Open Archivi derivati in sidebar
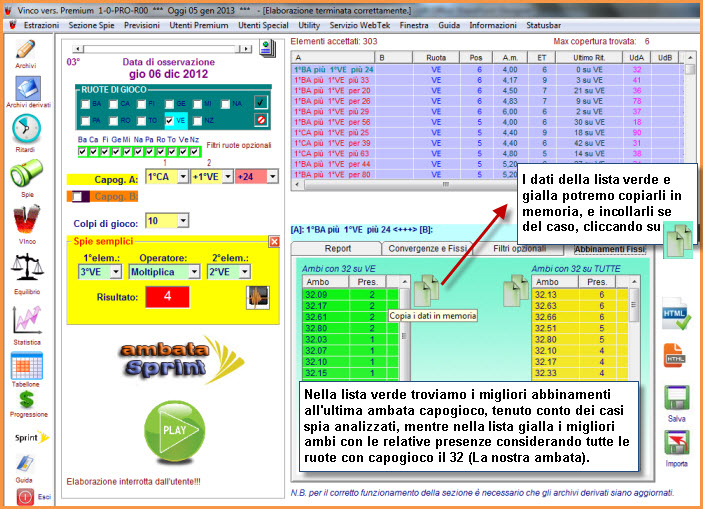 pyautogui.click(x=28, y=88)
